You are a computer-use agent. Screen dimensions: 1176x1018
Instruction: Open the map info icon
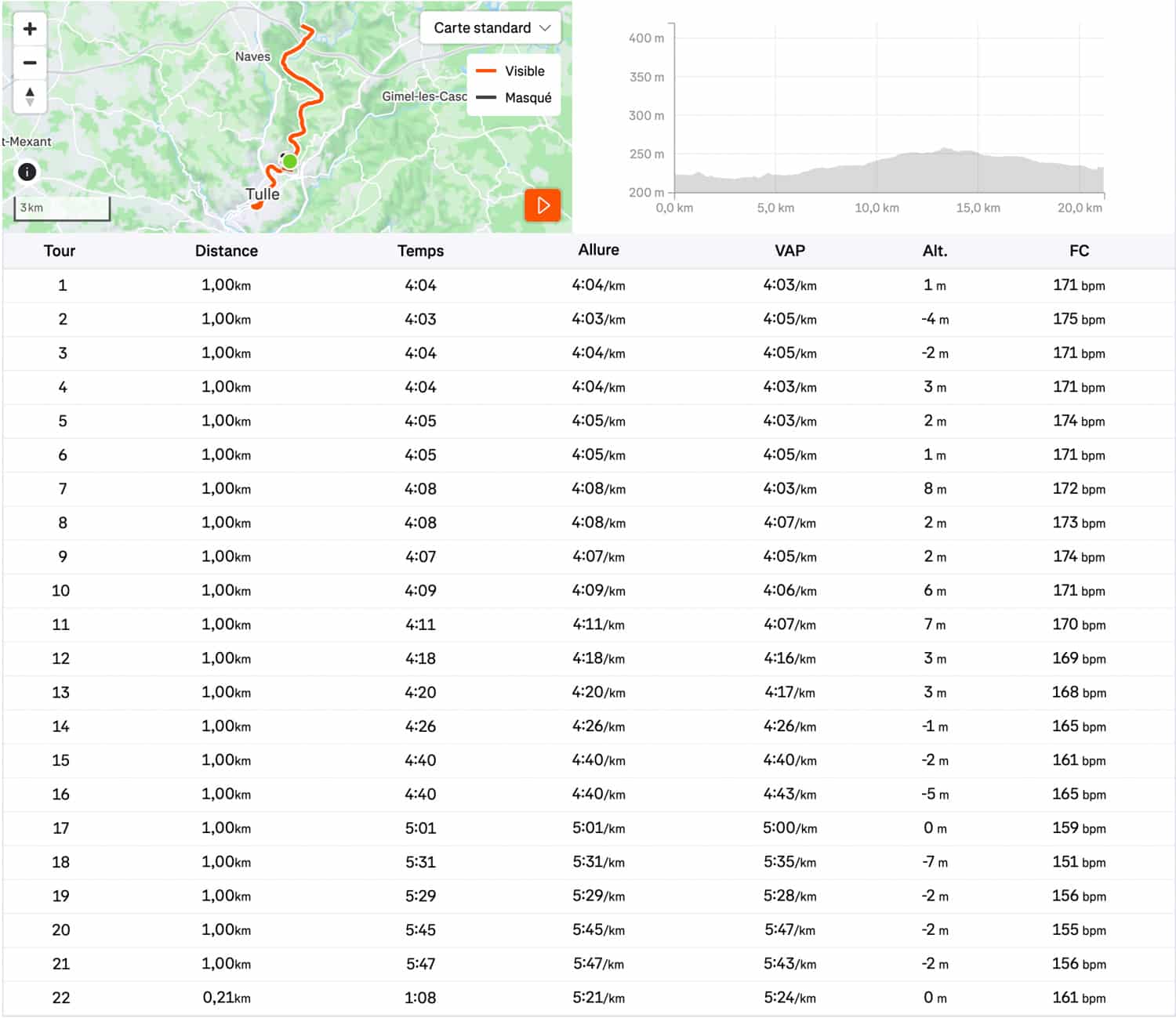[27, 172]
